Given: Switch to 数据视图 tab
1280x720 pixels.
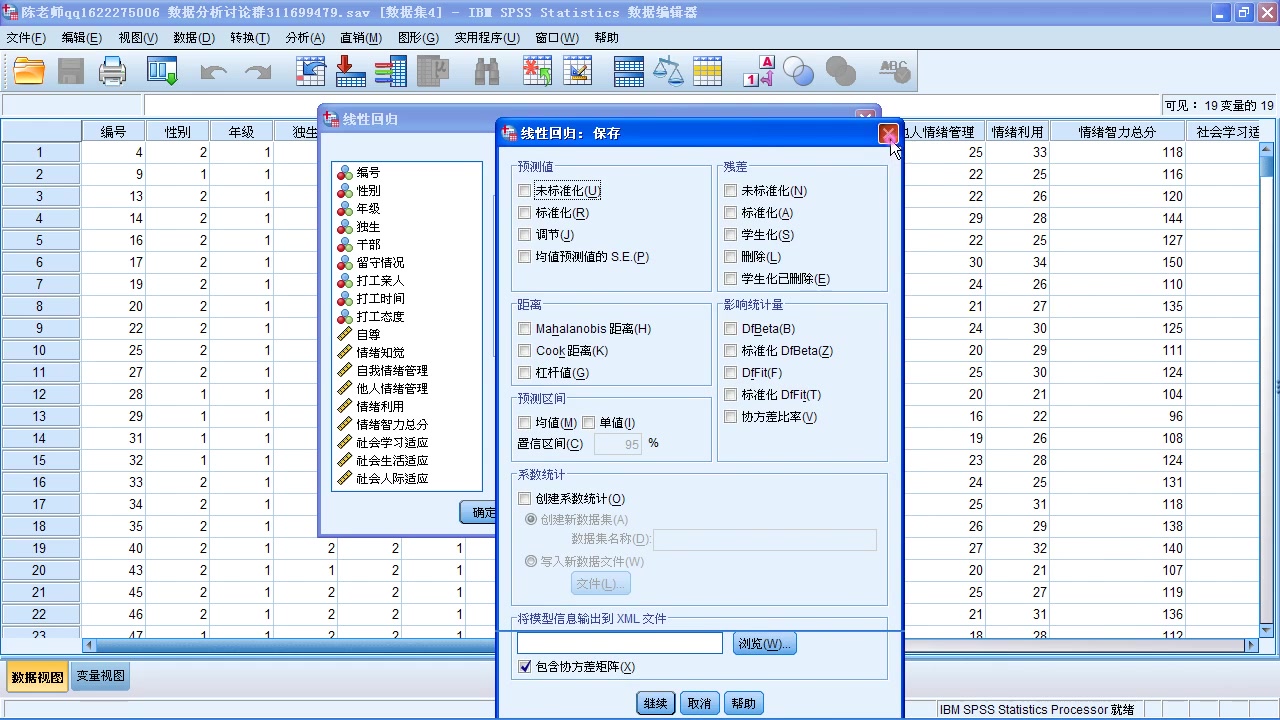Looking at the screenshot, I should 37,677.
